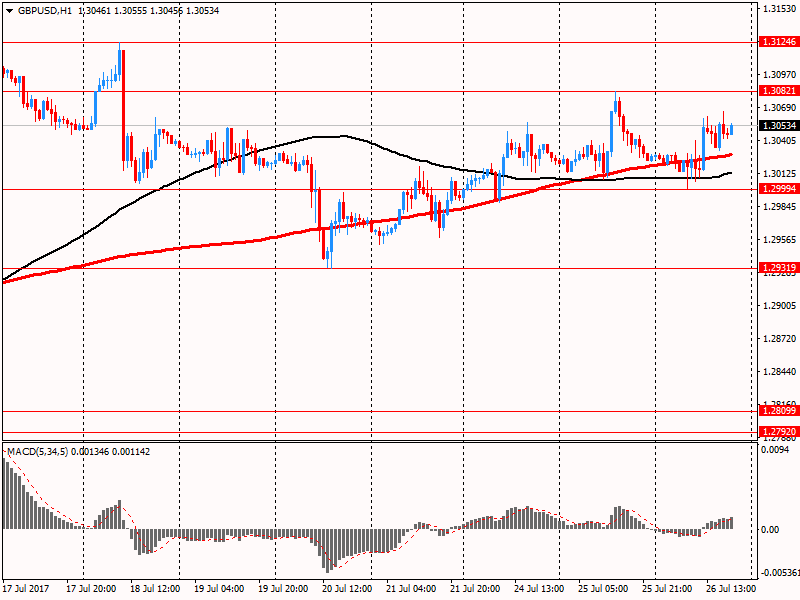Click the GBPUSD,H1 symbol label
This screenshot has height=600, width=800.
tap(45, 11)
